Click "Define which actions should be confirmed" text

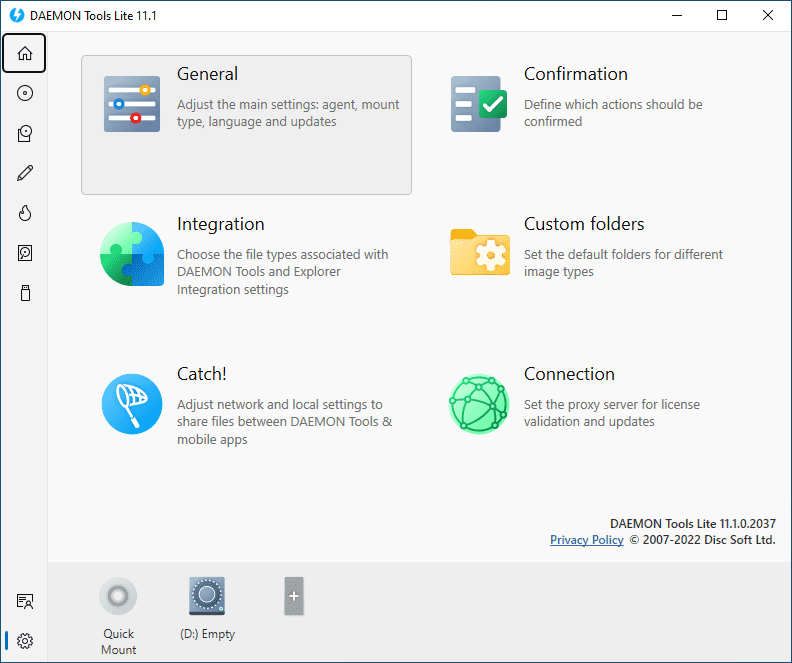[x=613, y=113]
